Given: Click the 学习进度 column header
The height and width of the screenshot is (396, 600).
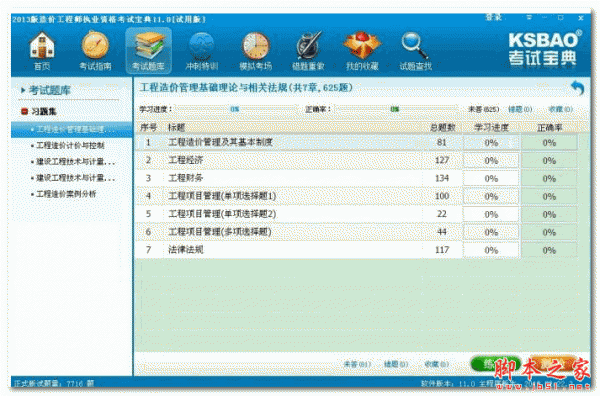Looking at the screenshot, I should [491, 127].
